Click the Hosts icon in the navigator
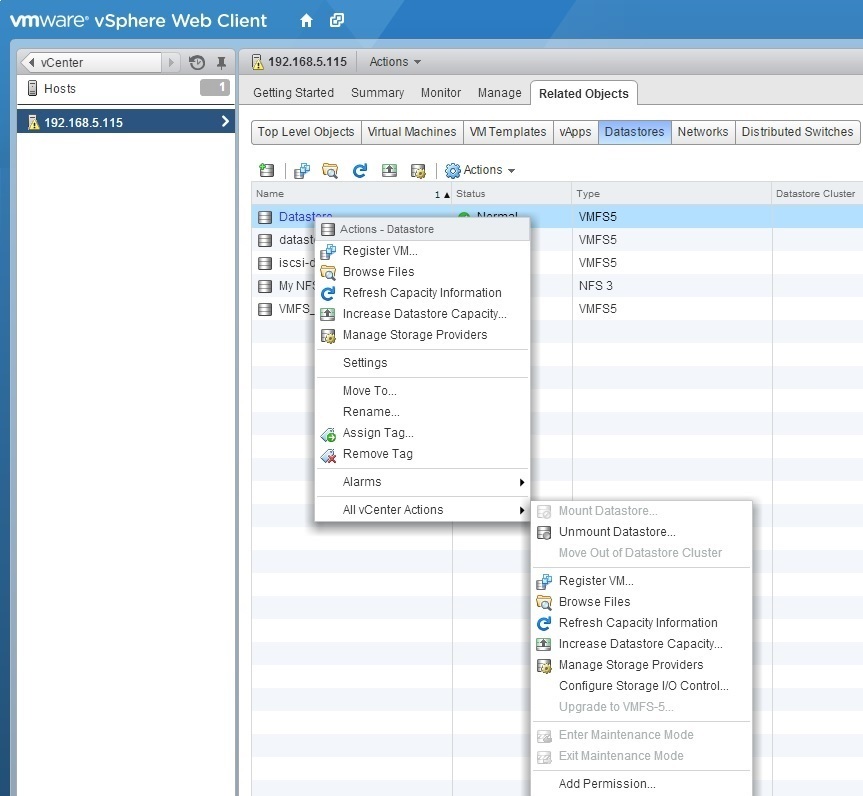863x796 pixels. (x=32, y=88)
